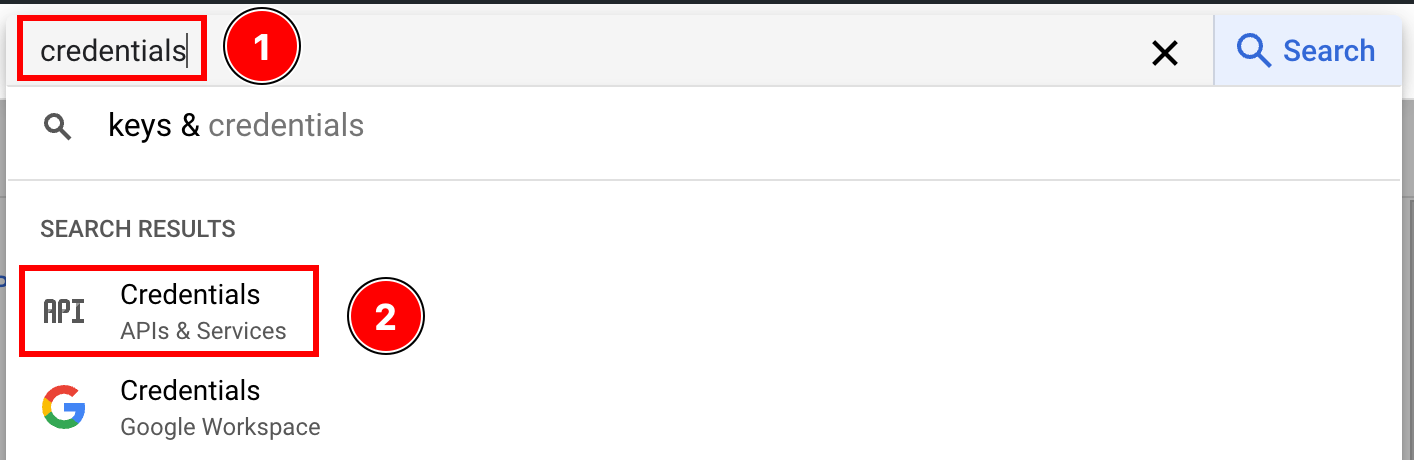
Task: Click the "APIs & Services" subtitle text
Action: (203, 331)
